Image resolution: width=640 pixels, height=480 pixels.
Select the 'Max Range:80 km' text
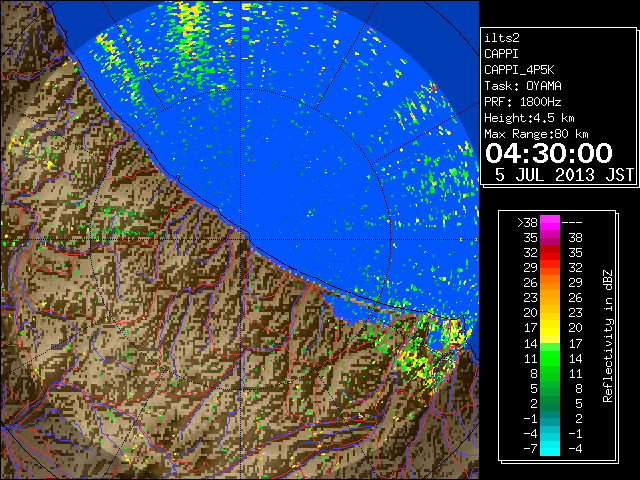click(536, 134)
